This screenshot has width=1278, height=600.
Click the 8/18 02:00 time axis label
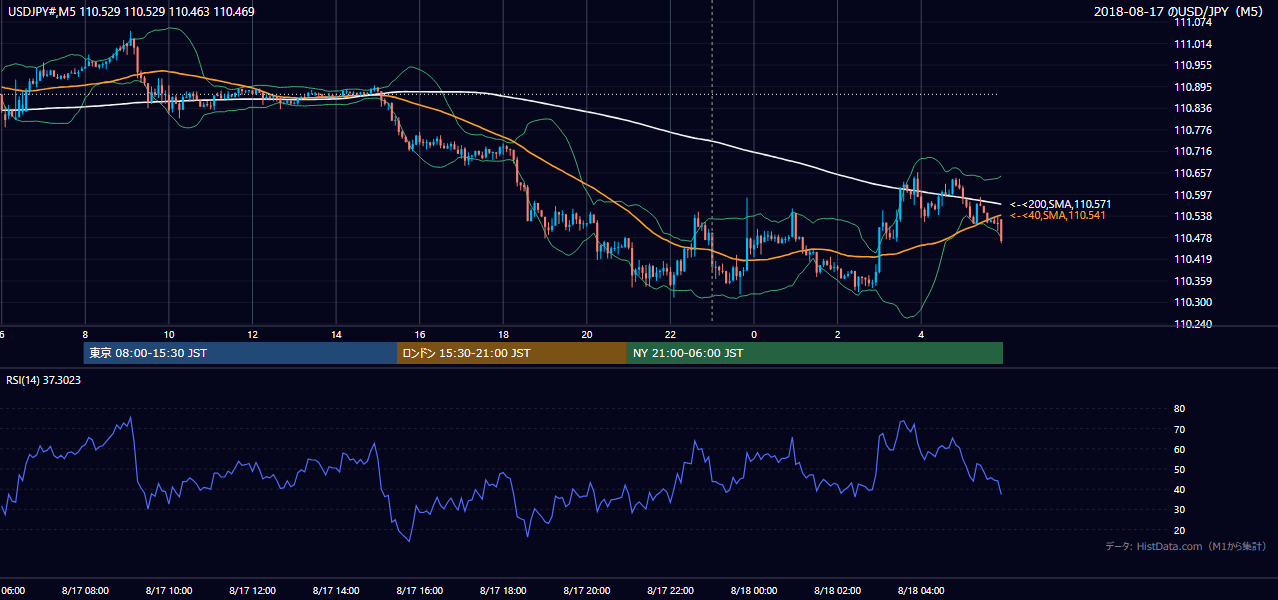pos(837,590)
